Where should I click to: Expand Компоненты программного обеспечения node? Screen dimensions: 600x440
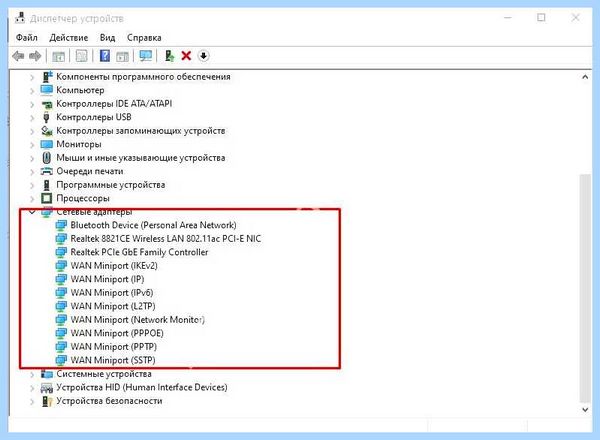32,78
